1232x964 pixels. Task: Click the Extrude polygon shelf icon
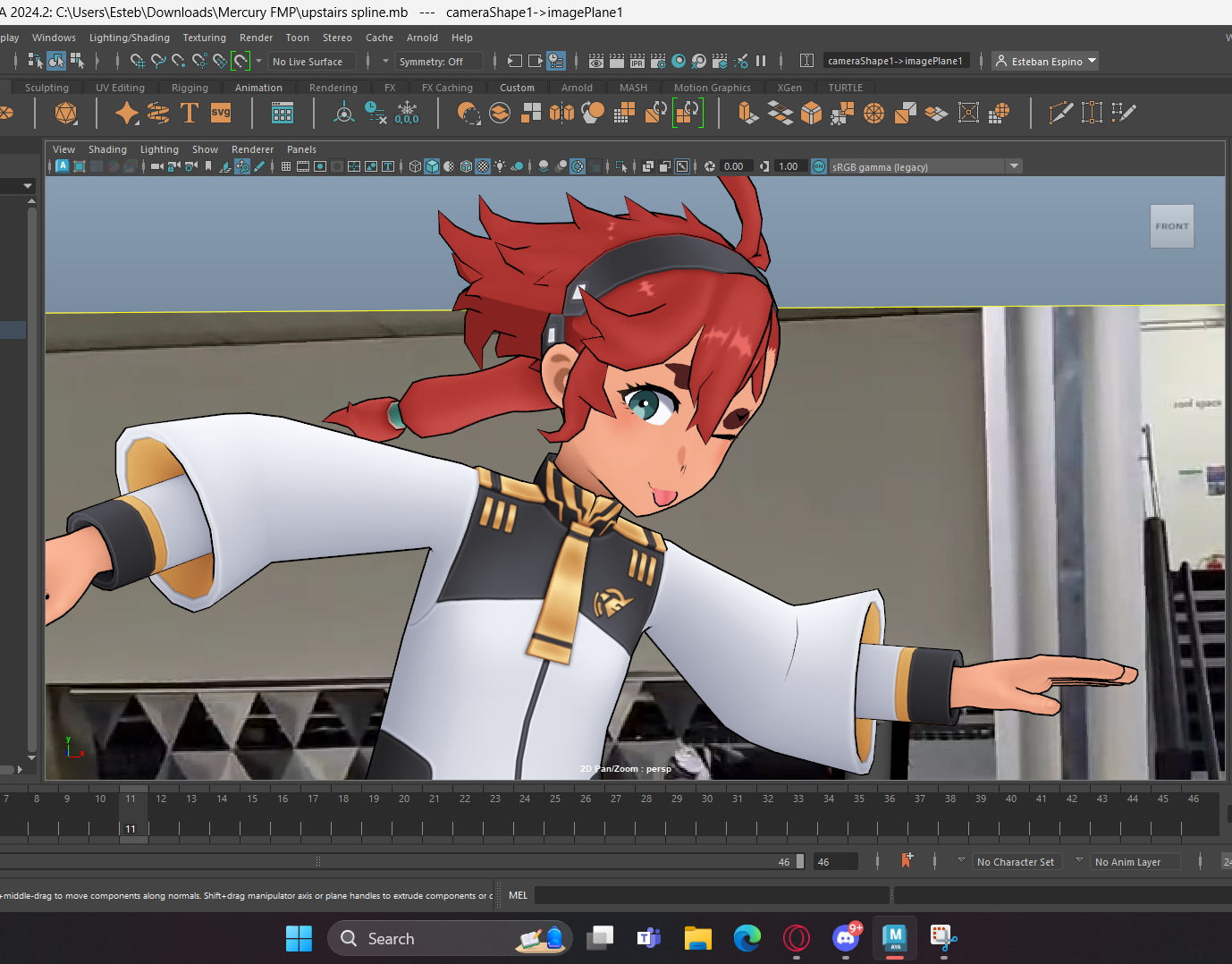click(748, 113)
